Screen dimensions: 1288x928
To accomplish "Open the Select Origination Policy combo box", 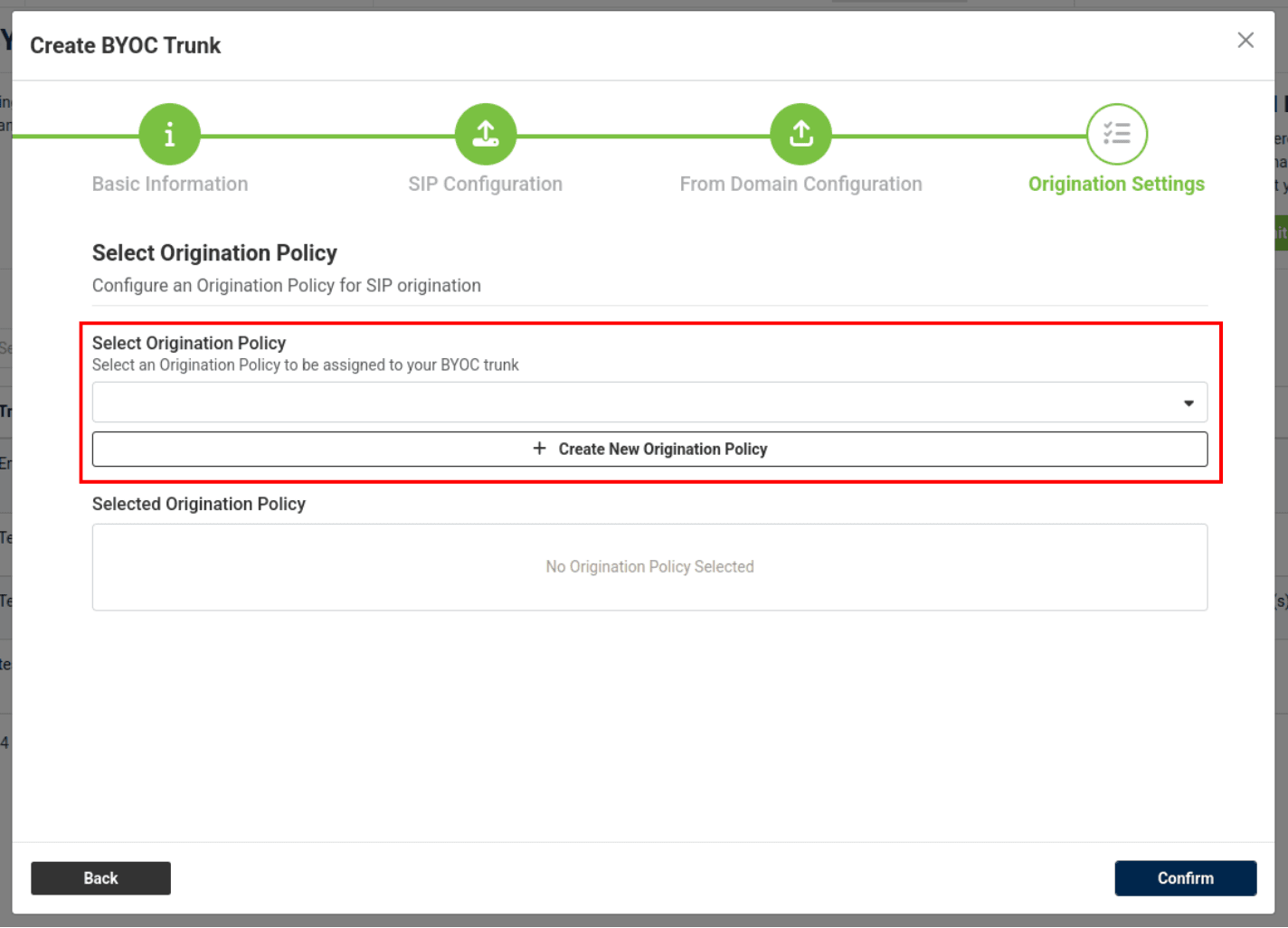I will [633, 402].
